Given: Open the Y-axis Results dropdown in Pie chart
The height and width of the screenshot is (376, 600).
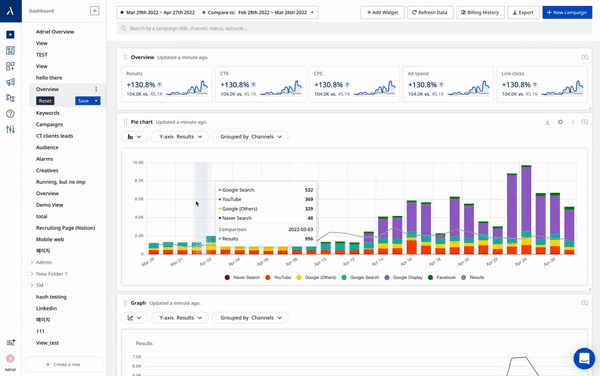Looking at the screenshot, I should tap(180, 137).
